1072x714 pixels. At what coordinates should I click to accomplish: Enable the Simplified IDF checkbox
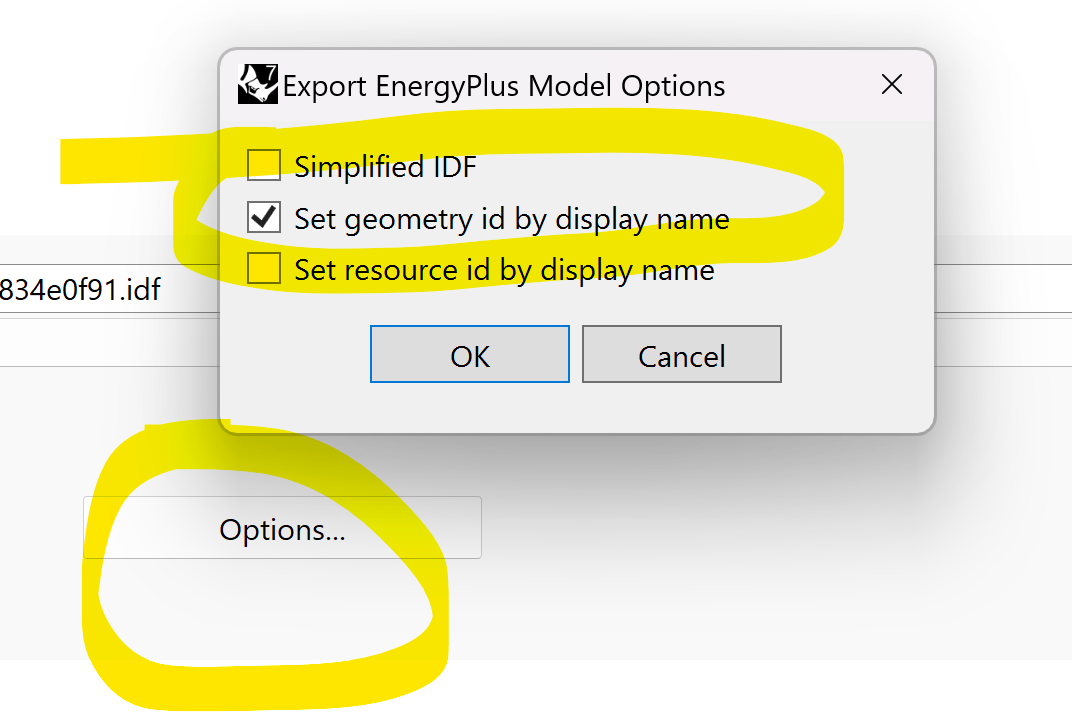click(x=264, y=165)
